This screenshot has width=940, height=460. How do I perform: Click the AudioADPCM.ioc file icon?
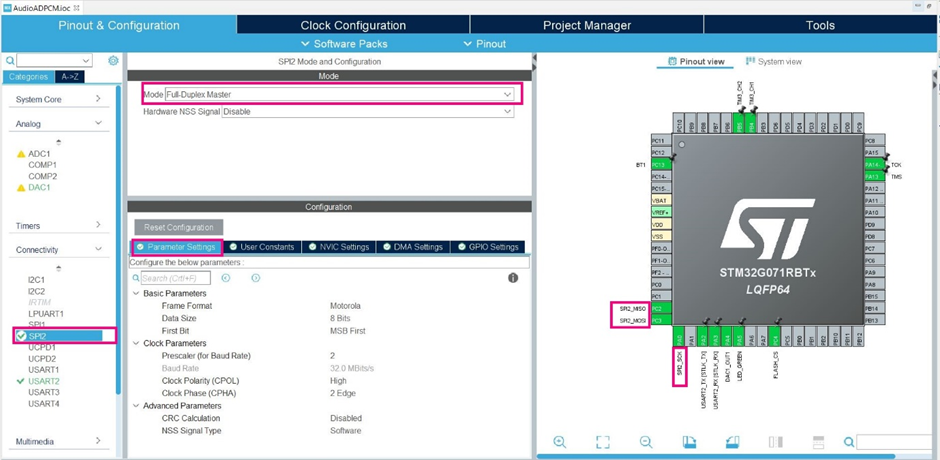tap(7, 7)
